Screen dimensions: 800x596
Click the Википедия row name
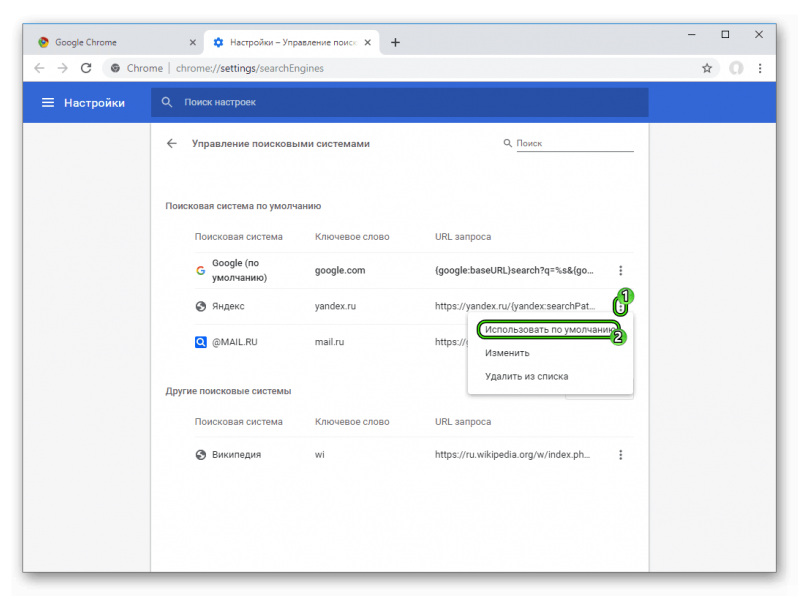click(x=236, y=455)
